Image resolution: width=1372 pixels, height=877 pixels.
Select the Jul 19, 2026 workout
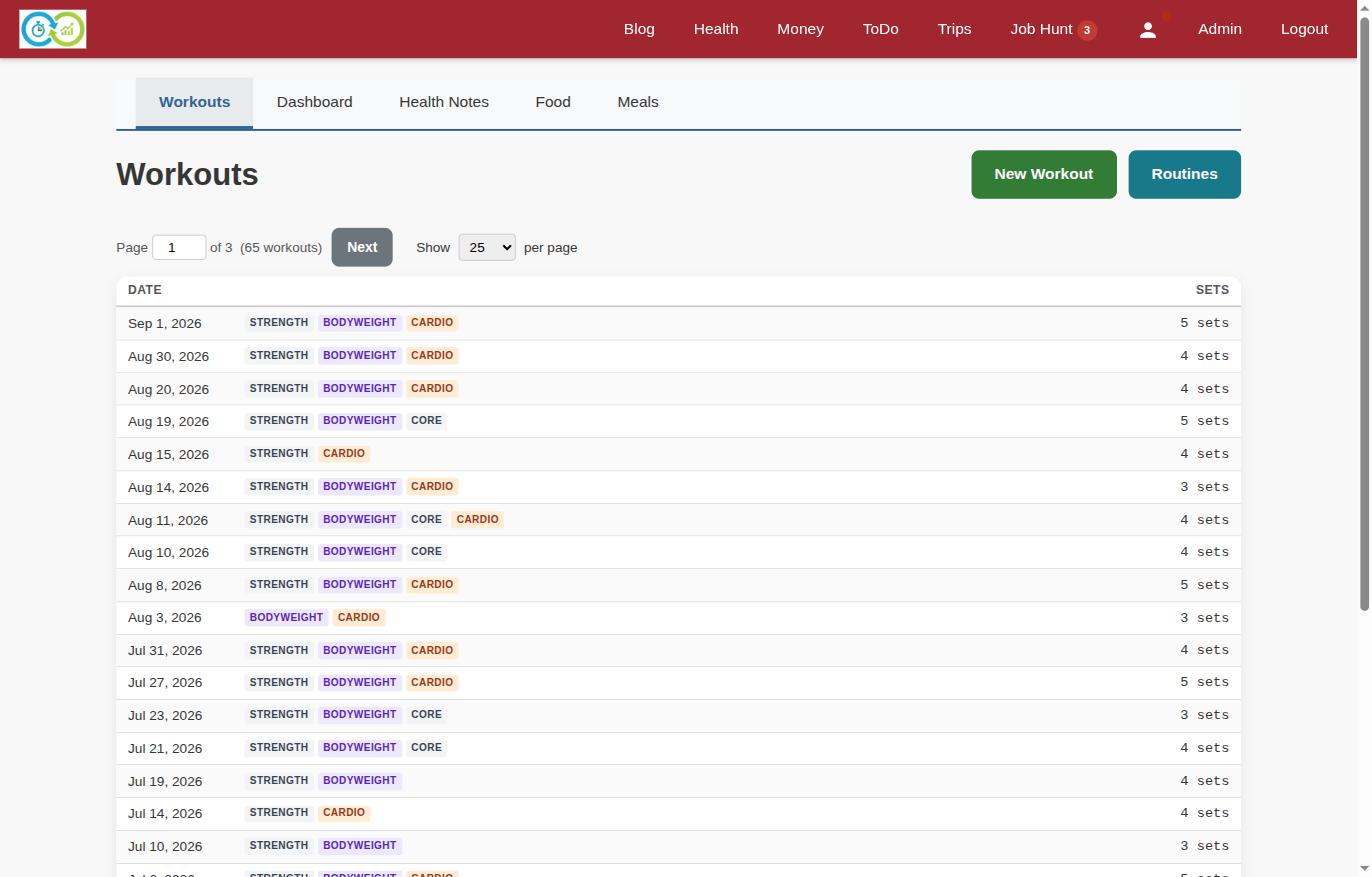click(x=678, y=781)
